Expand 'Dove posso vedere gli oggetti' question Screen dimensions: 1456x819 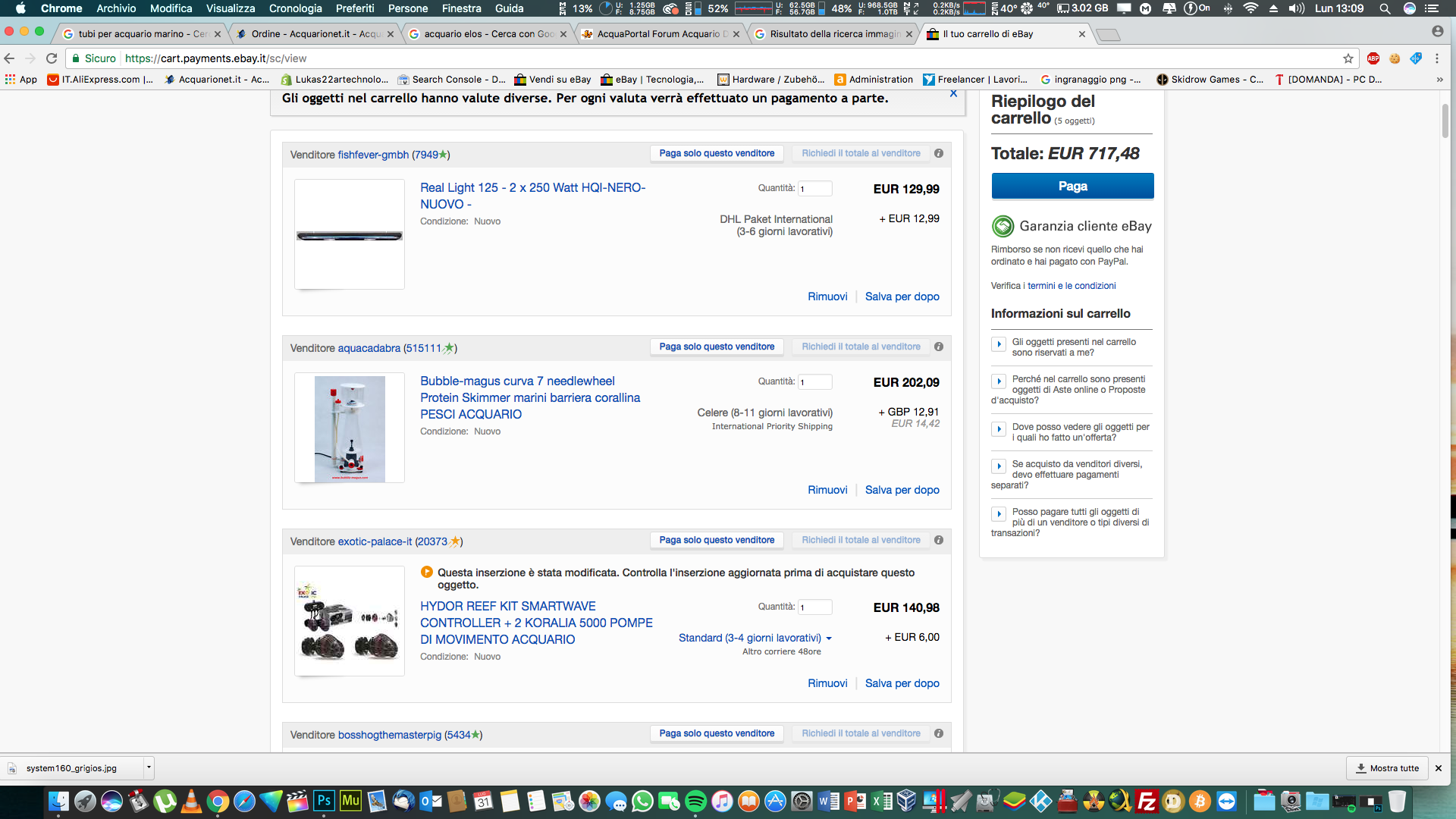tap(999, 429)
